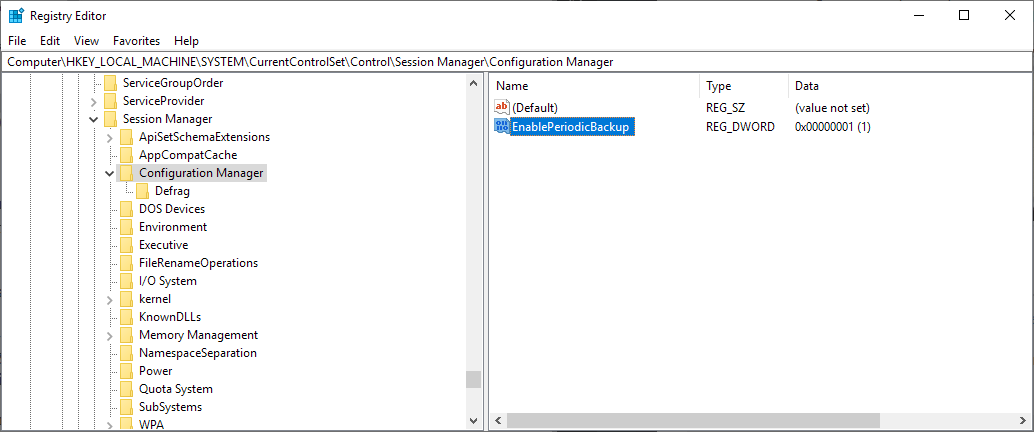Select the Power key label
The image size is (1034, 432).
coord(156,371)
